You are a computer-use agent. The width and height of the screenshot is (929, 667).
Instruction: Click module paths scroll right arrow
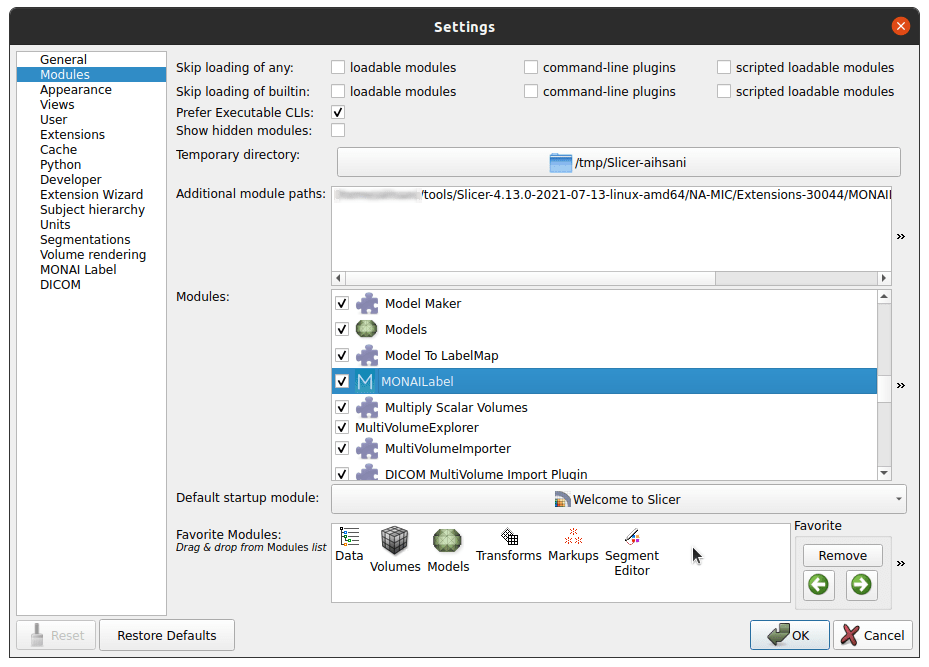click(884, 278)
